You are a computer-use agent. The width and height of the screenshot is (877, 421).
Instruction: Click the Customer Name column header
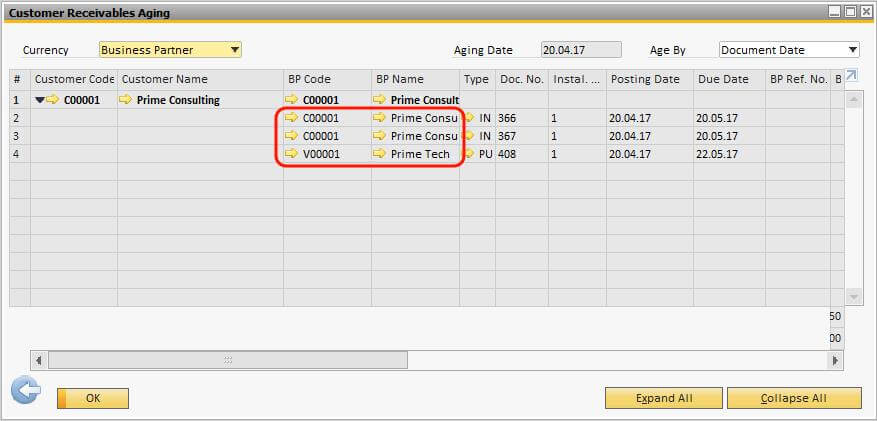click(x=200, y=79)
